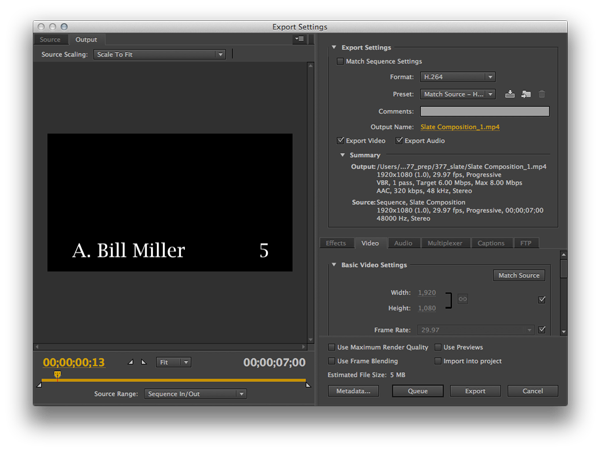Enable Import into project checkbox
This screenshot has height=451, width=600.
[x=438, y=361]
